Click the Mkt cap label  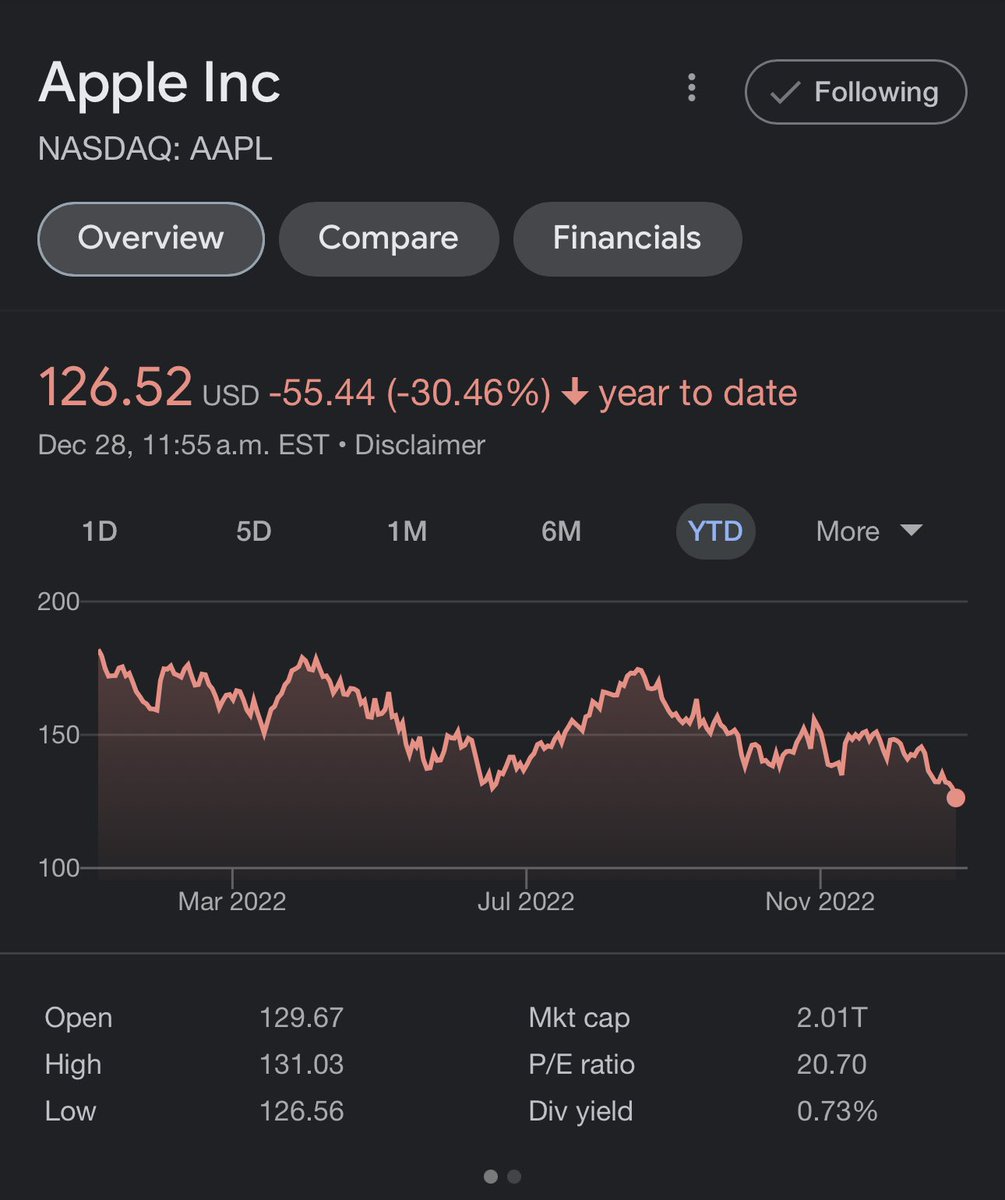point(579,1018)
